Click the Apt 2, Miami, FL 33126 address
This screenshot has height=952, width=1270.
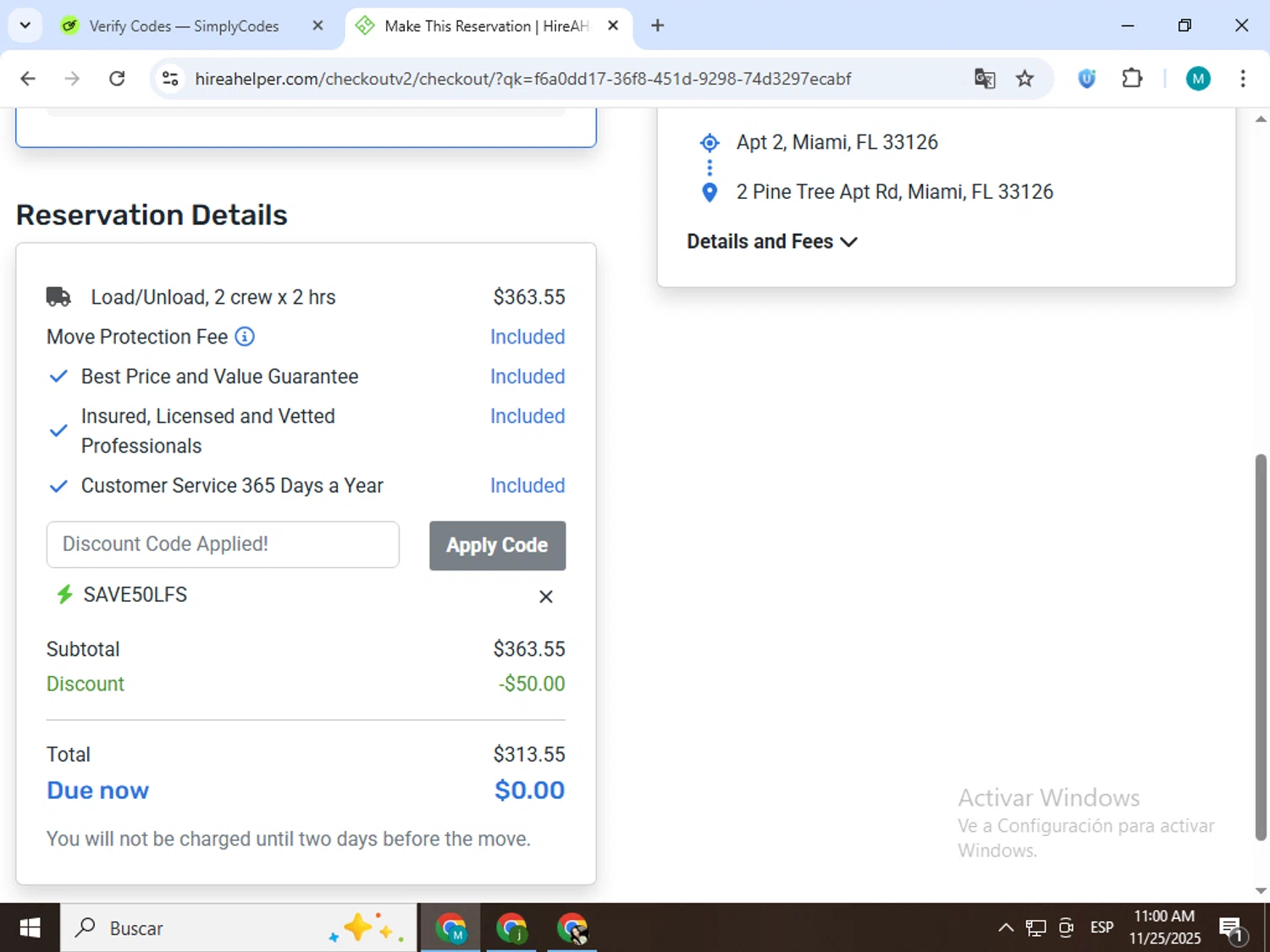[x=837, y=142]
